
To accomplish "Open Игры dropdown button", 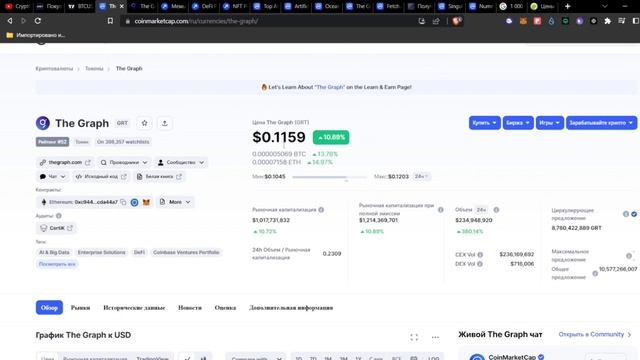I will pyautogui.click(x=549, y=123).
